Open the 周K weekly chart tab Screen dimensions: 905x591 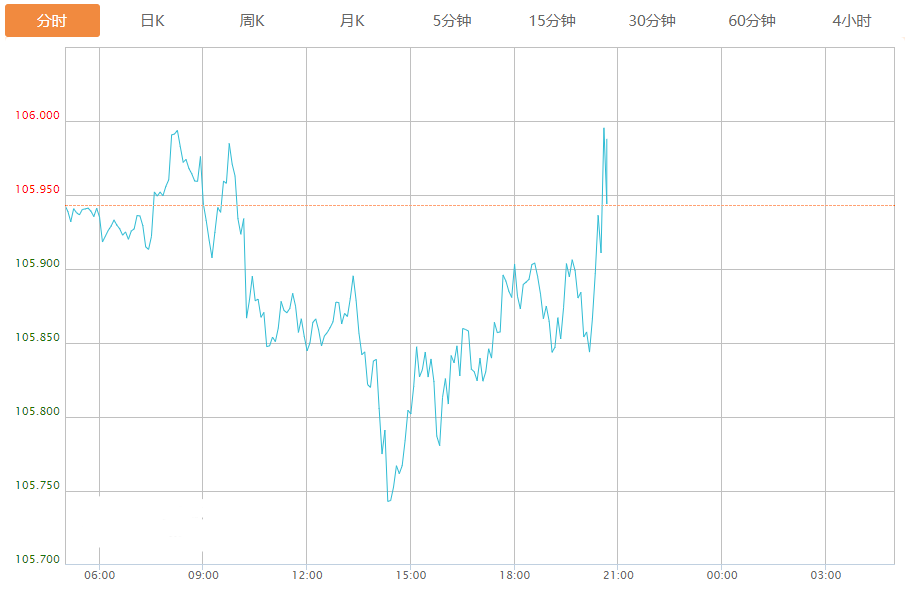point(252,21)
